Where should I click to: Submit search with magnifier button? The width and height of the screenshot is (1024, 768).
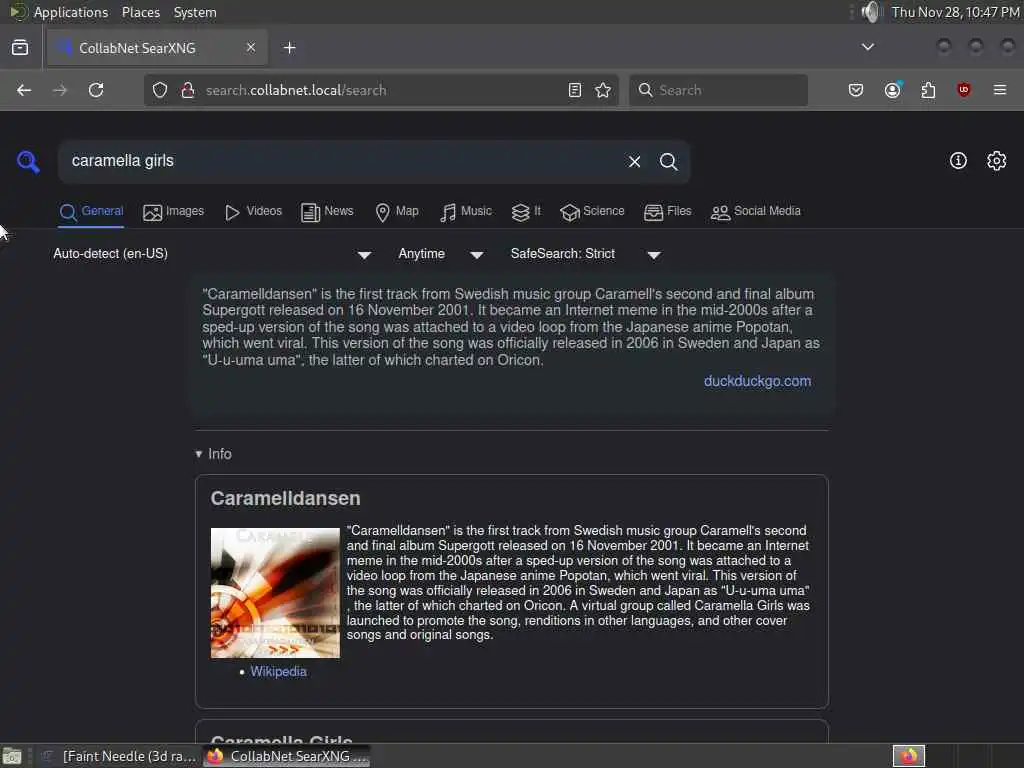coord(668,161)
